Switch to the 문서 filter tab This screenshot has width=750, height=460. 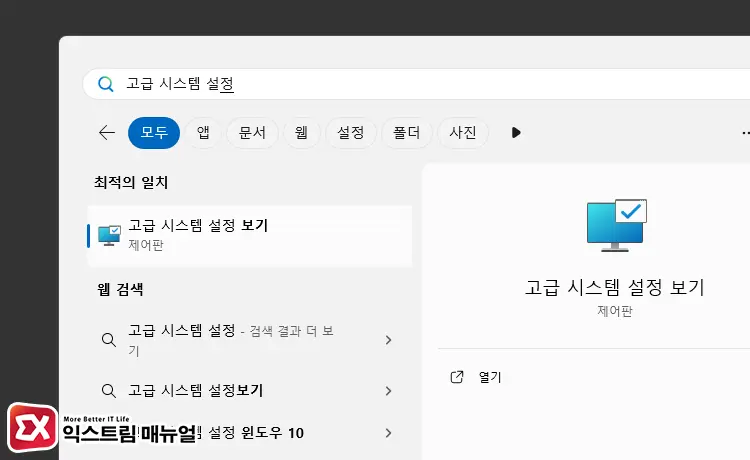point(252,132)
